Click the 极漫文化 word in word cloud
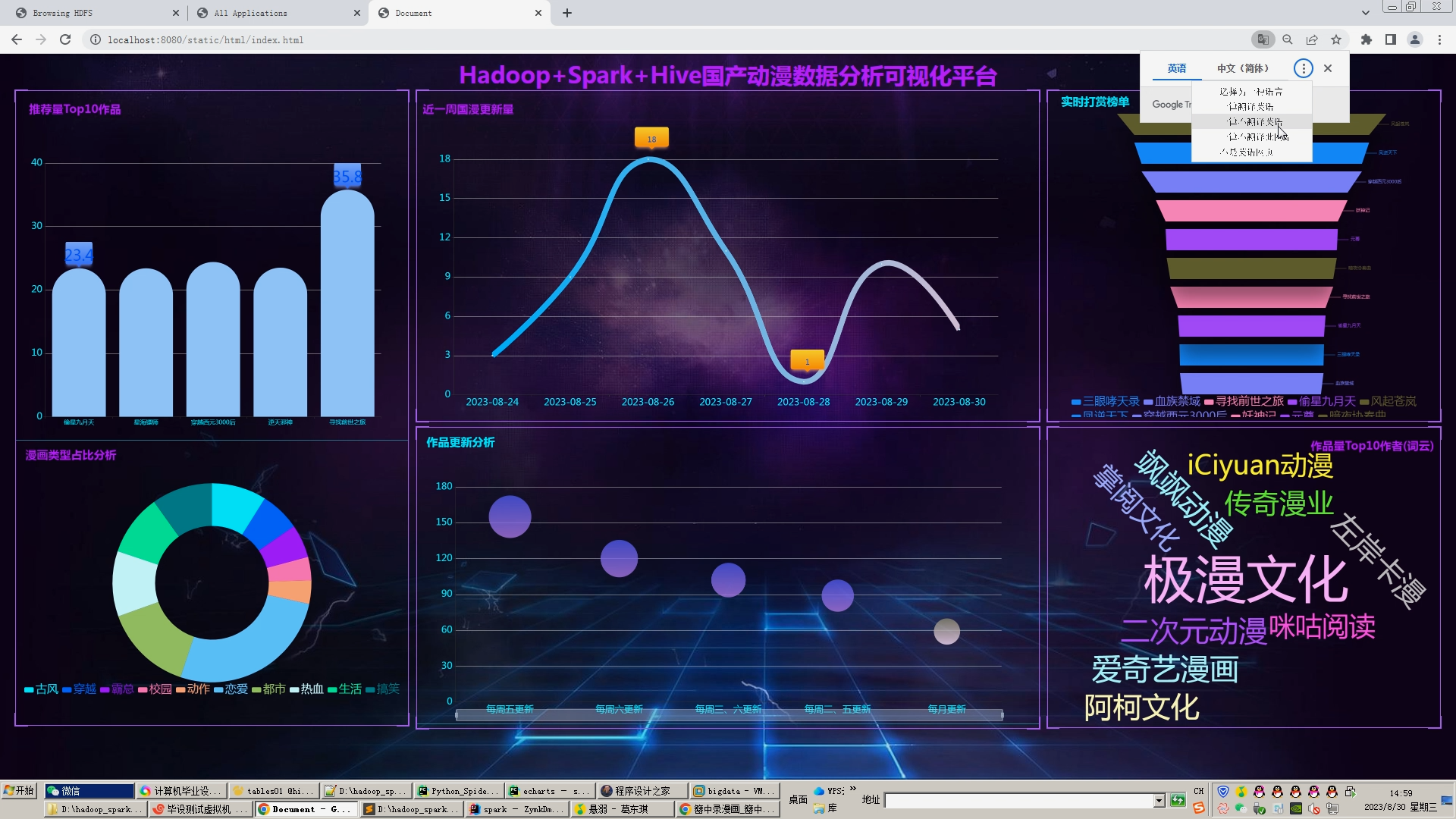 point(1245,580)
